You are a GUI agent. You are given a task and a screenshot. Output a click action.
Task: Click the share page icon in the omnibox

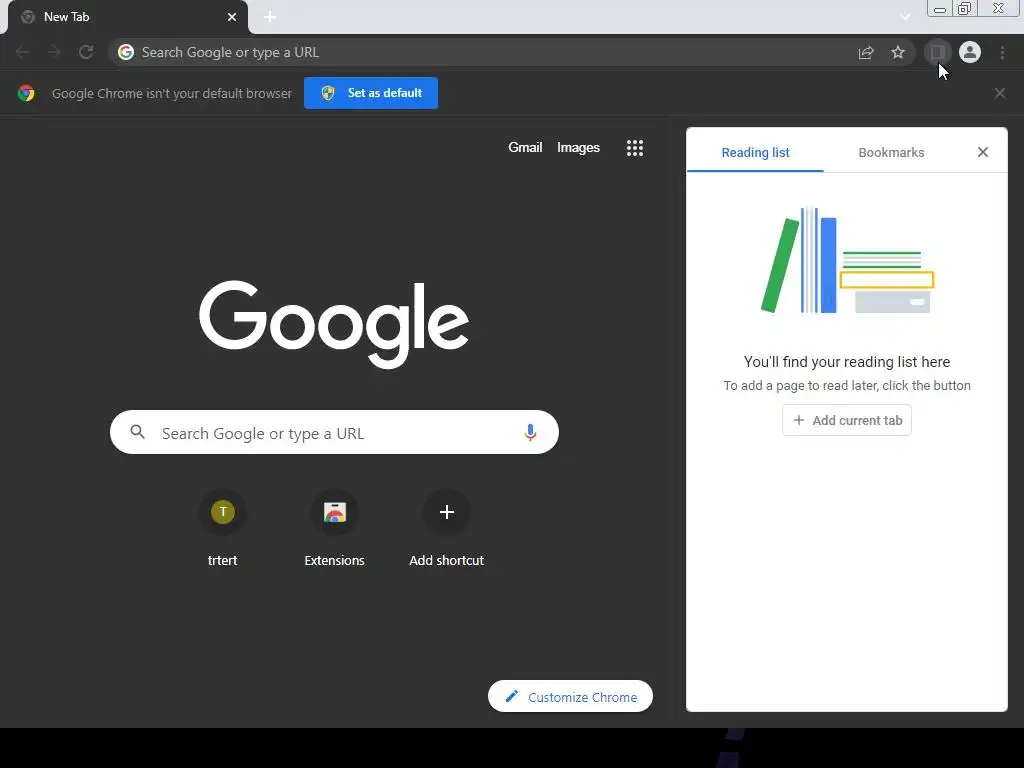(866, 52)
